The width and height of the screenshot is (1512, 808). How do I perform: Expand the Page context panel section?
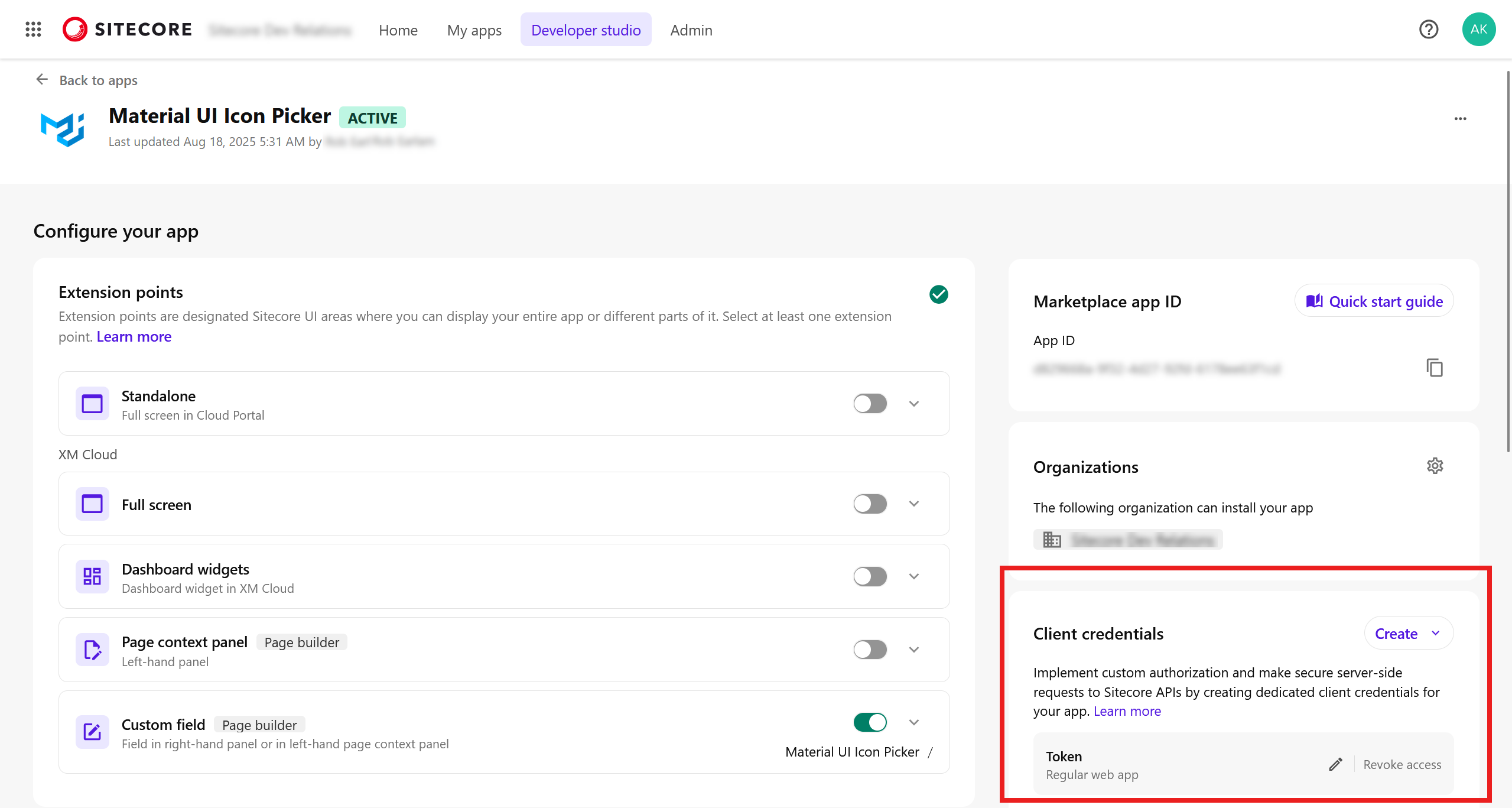(x=913, y=649)
